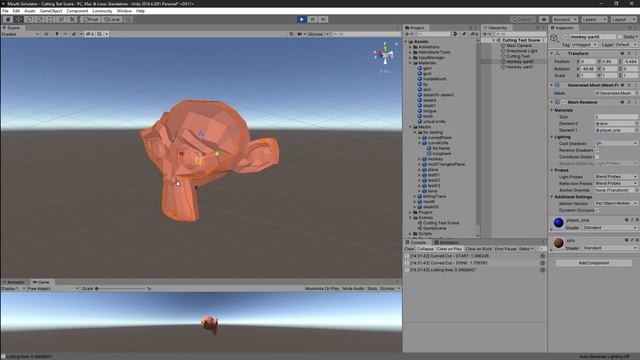Click the Console Clear button
Image resolution: width=640 pixels, height=360 pixels.
click(409, 249)
